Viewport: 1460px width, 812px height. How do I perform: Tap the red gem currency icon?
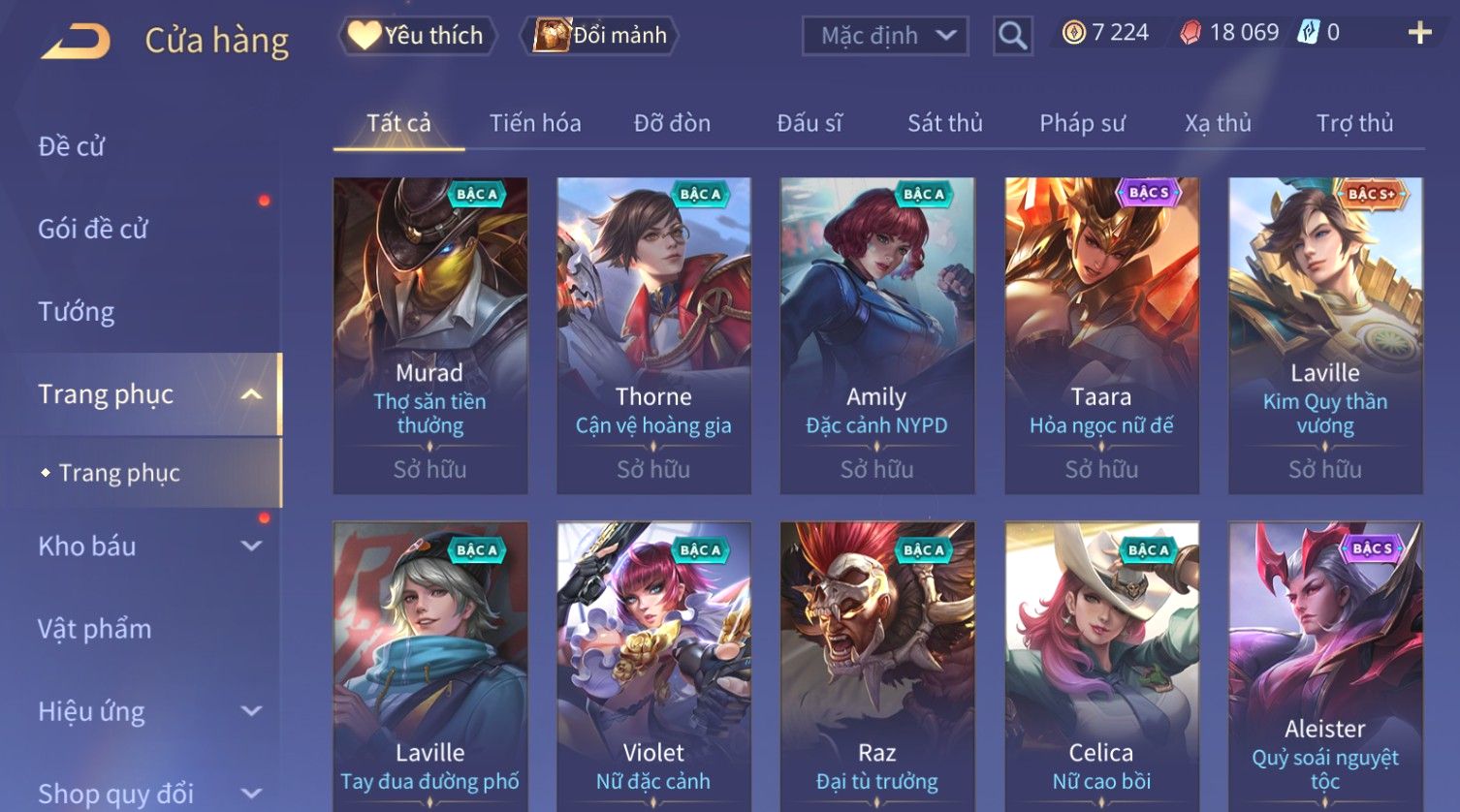(1190, 34)
